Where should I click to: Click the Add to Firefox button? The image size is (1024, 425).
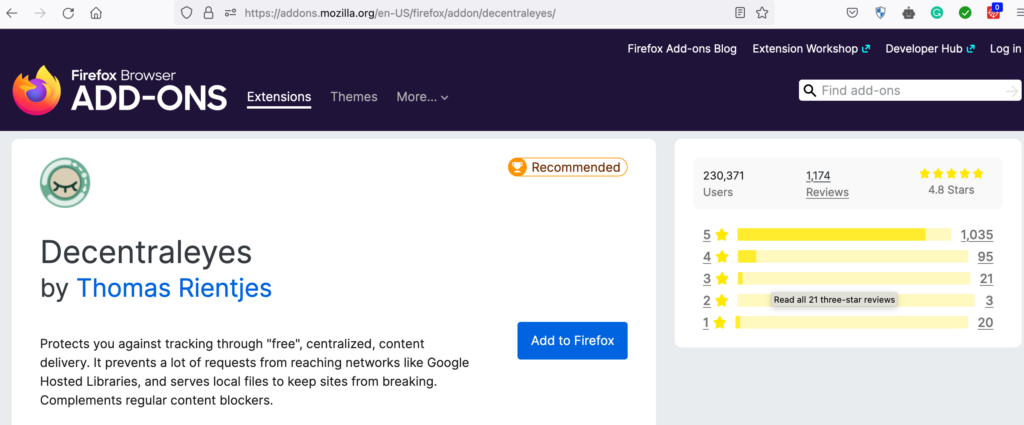coord(572,340)
